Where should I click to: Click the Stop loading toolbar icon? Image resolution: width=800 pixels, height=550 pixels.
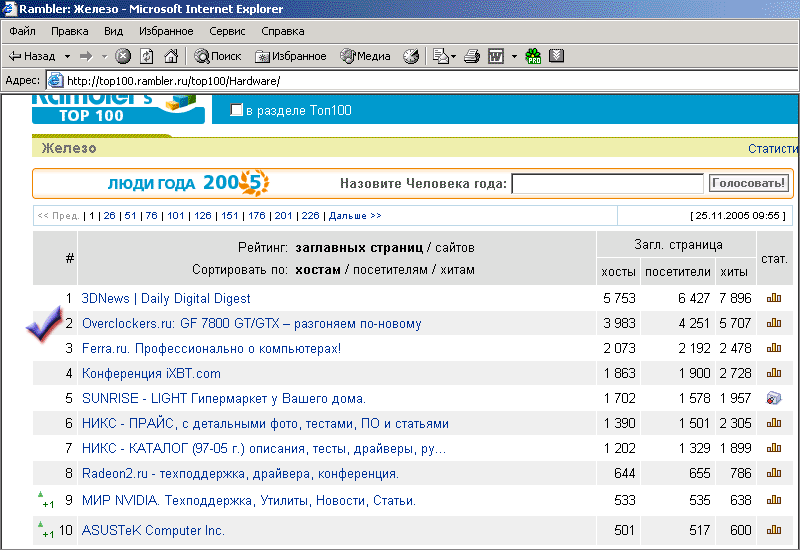[123, 57]
